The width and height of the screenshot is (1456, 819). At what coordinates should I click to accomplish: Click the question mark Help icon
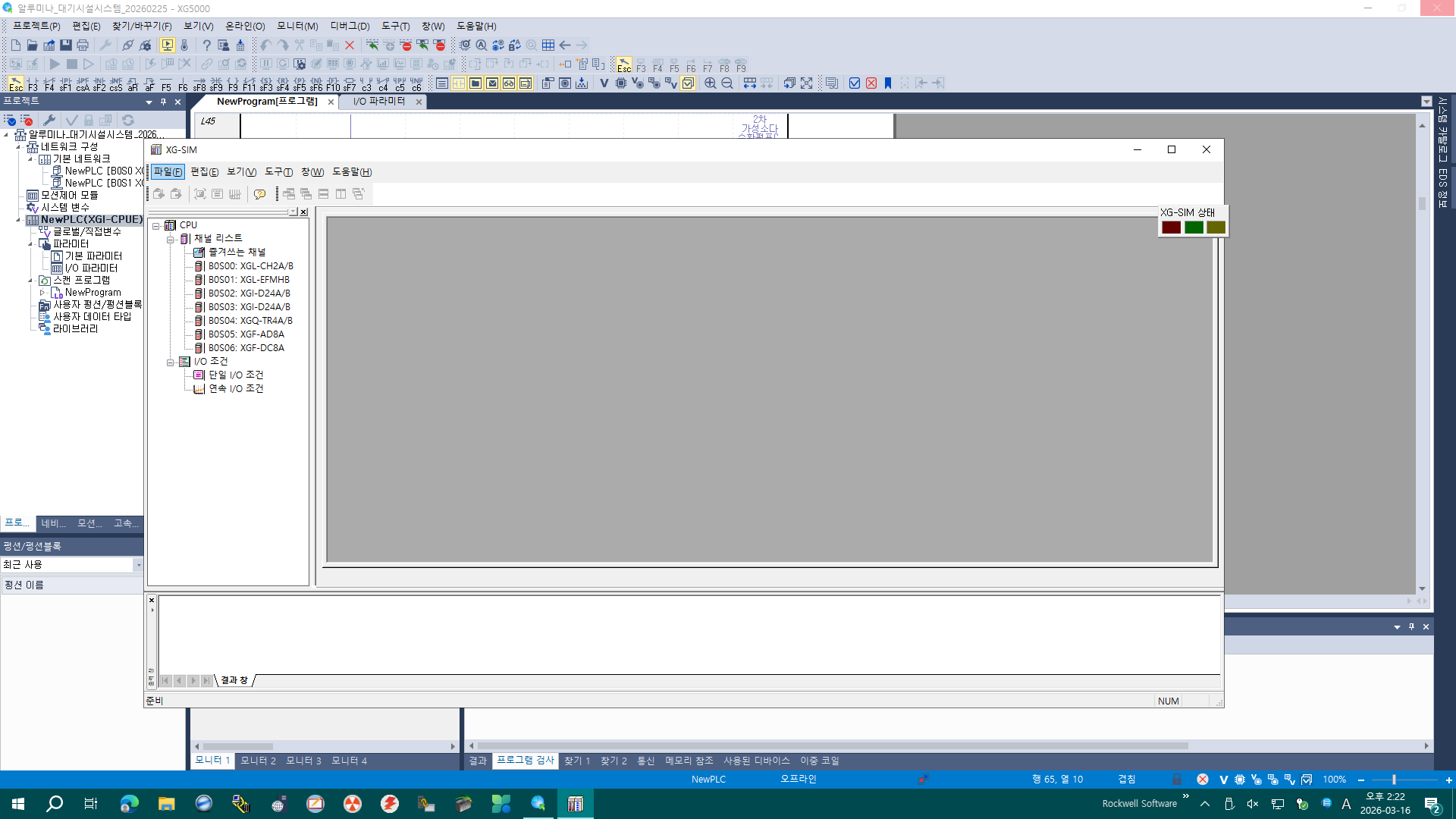(206, 45)
